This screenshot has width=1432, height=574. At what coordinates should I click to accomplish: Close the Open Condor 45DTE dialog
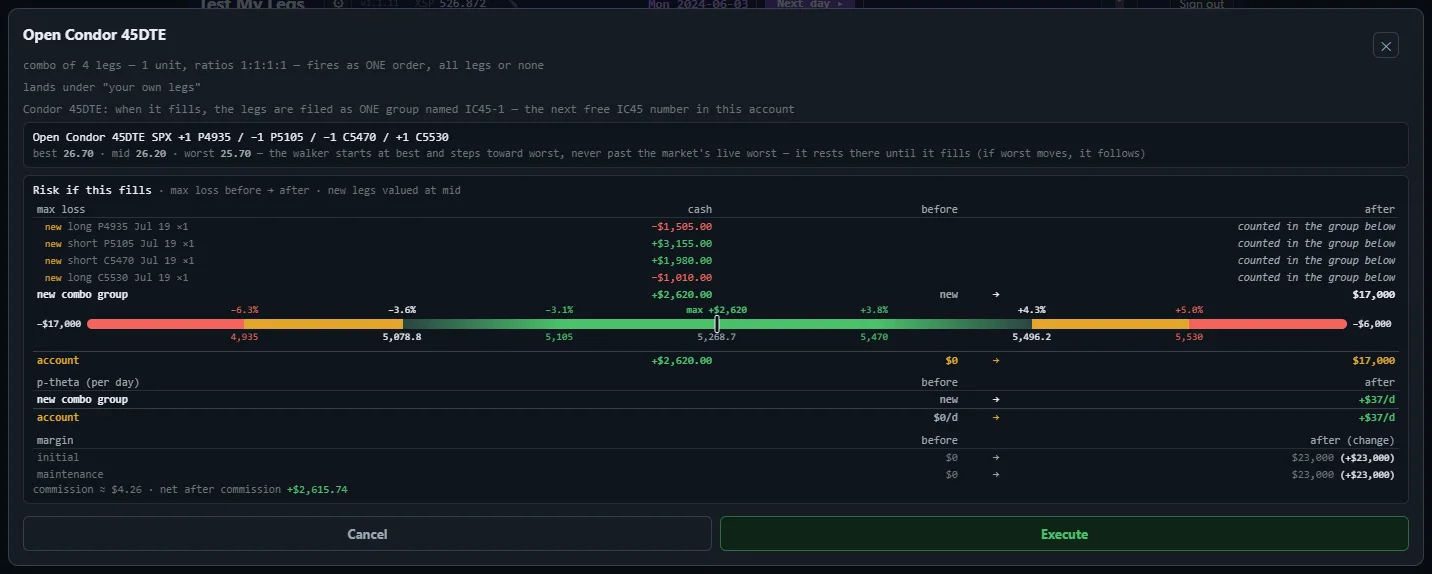[x=1385, y=45]
